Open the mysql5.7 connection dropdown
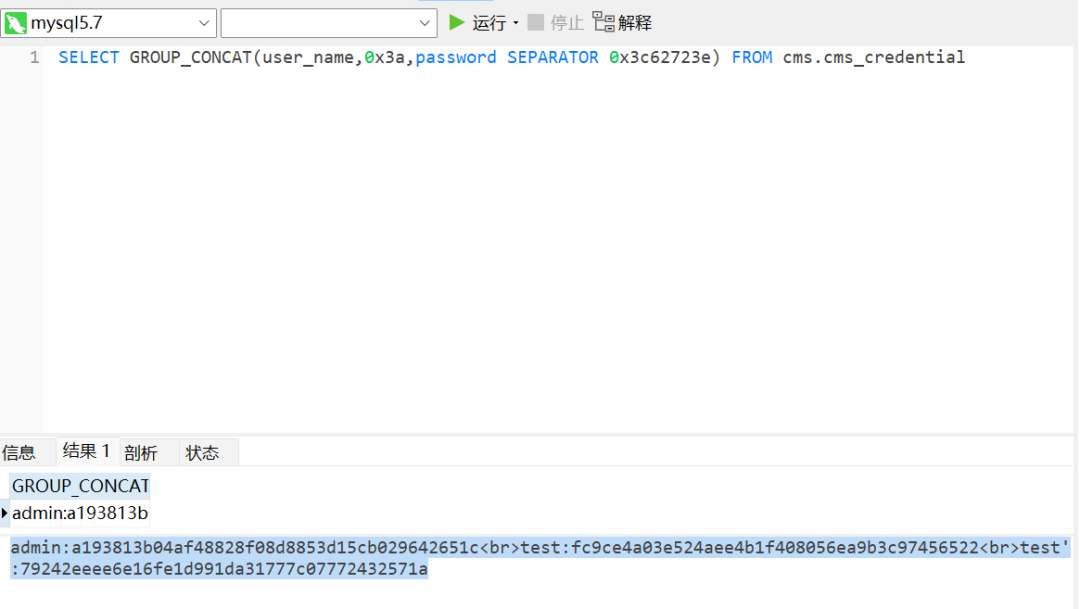Viewport: 1080px width, 609px height. [204, 23]
